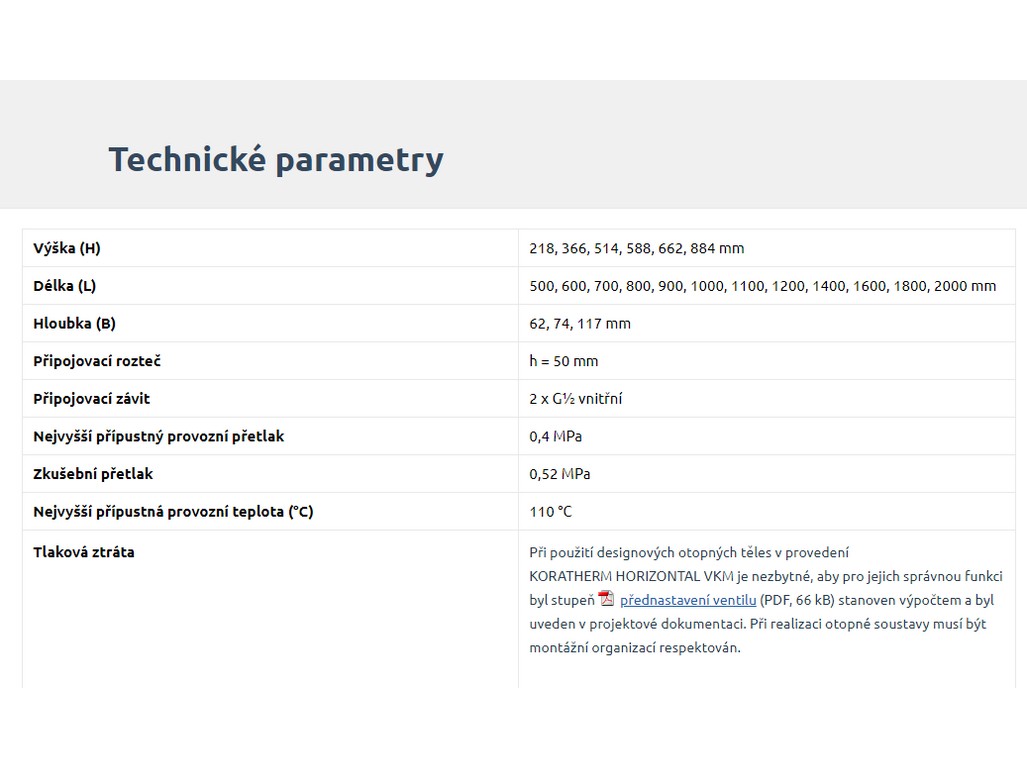The width and height of the screenshot is (1027, 768).
Task: Select the Výška (H) row label
Action: pos(67,248)
